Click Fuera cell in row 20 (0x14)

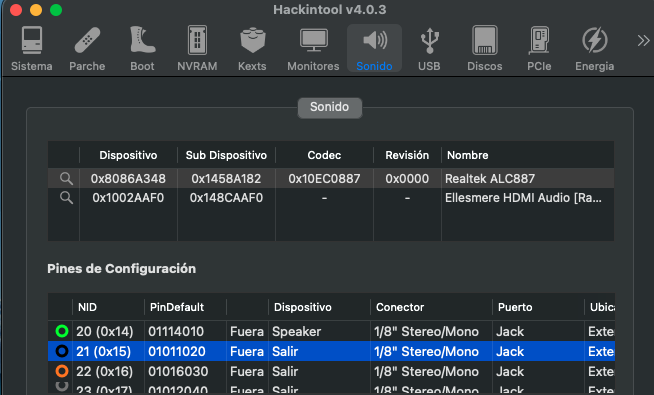point(247,332)
